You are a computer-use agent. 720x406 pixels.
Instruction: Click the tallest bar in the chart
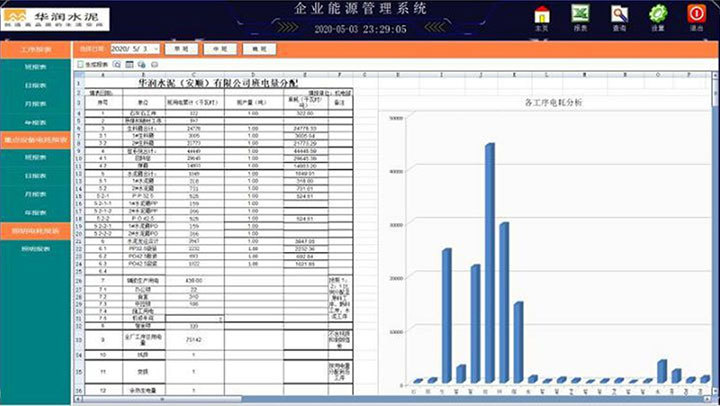[490, 263]
